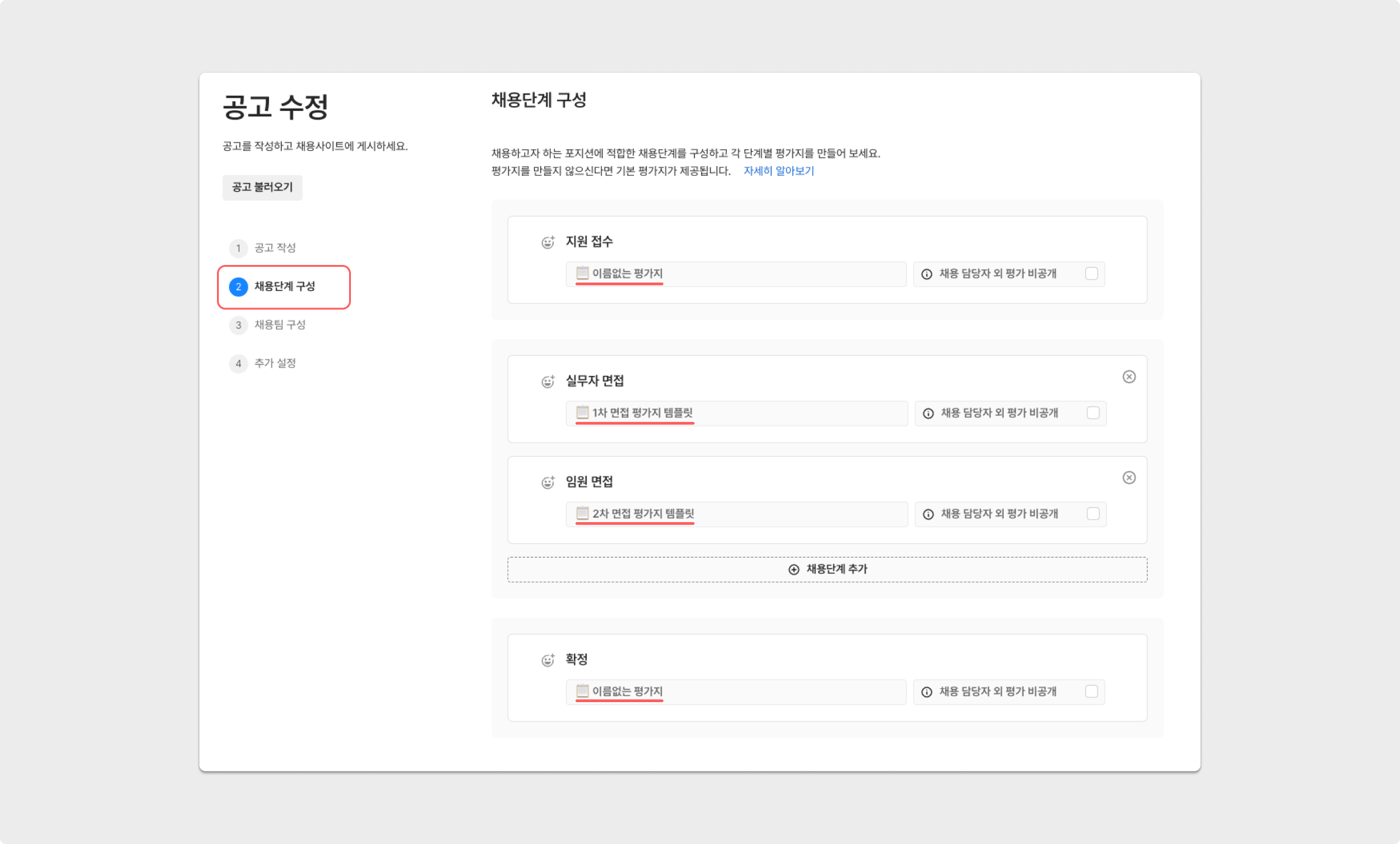1400x844 pixels.
Task: Click emoji icon beside 임원 면접 stage
Action: [548, 483]
